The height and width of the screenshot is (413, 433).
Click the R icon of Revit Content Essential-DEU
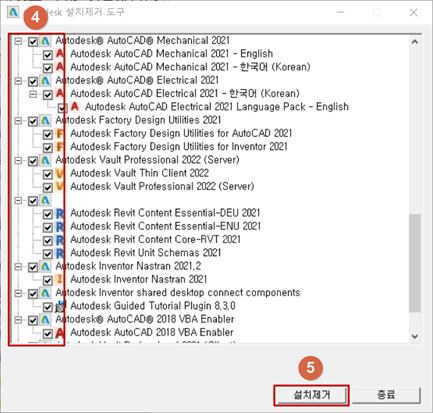[60, 214]
